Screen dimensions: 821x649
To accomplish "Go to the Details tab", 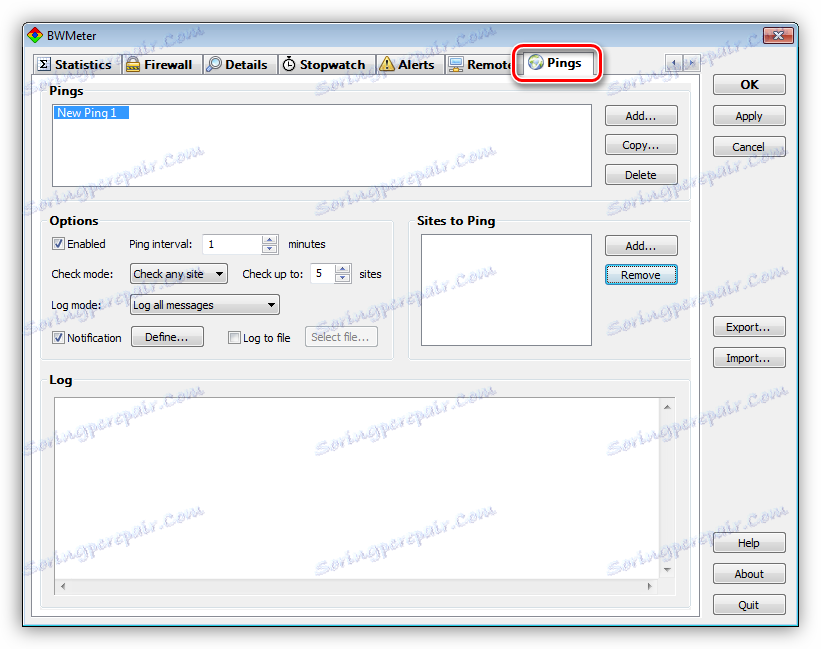I will (239, 64).
